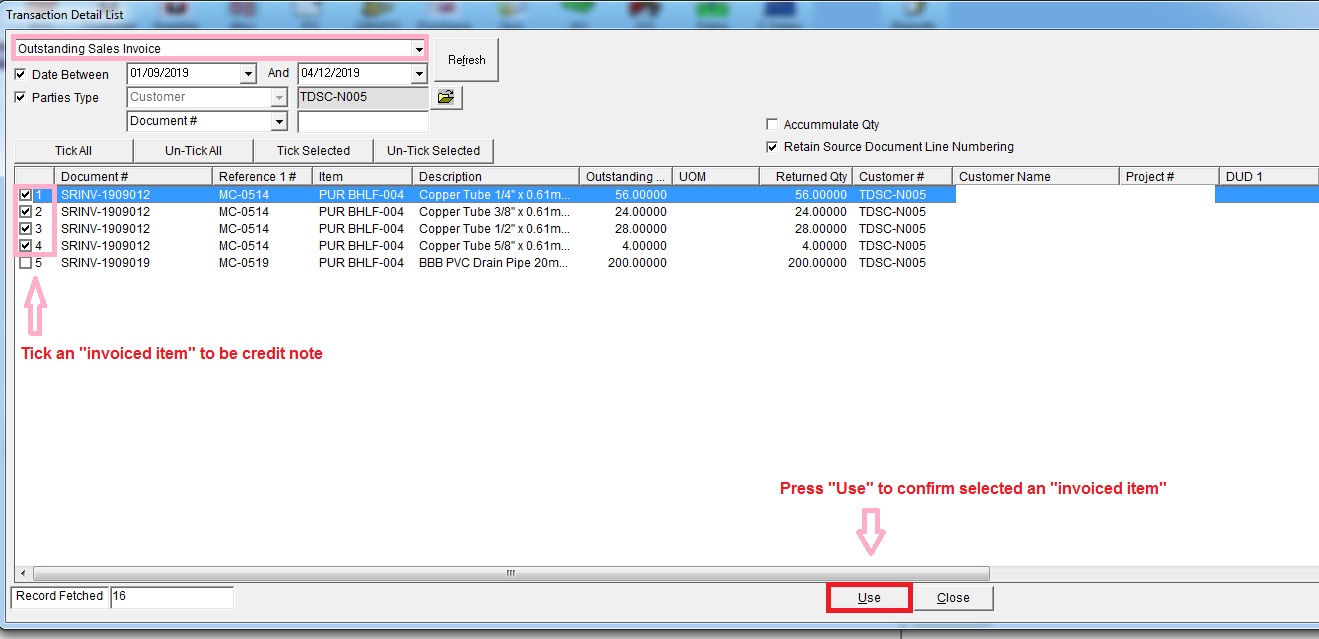Screen dimensions: 1319x639
Task: Click the Un-Tick Selected button
Action: click(433, 151)
